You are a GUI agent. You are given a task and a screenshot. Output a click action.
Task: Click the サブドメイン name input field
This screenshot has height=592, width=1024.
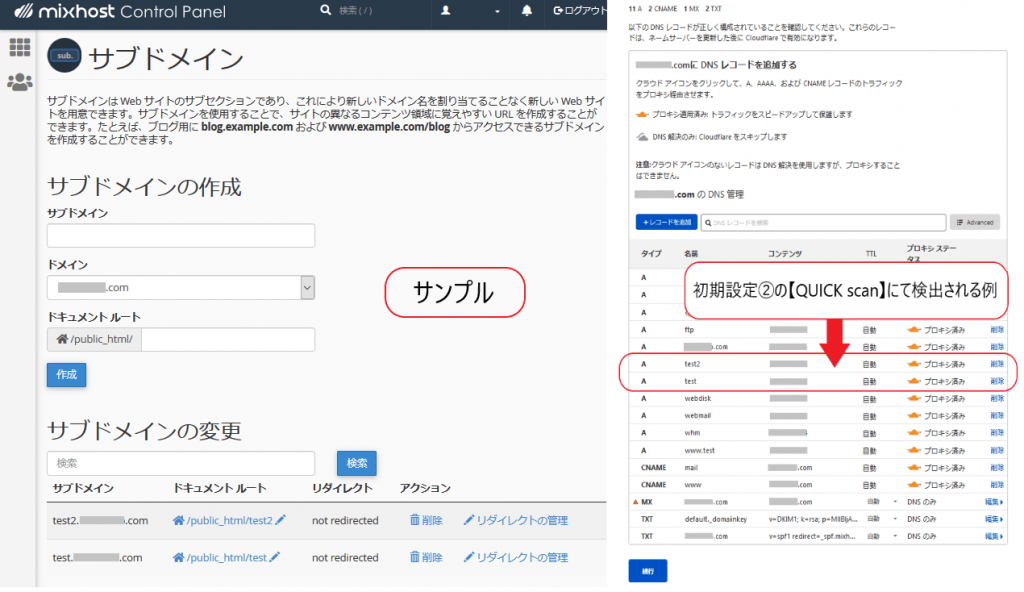coord(181,235)
